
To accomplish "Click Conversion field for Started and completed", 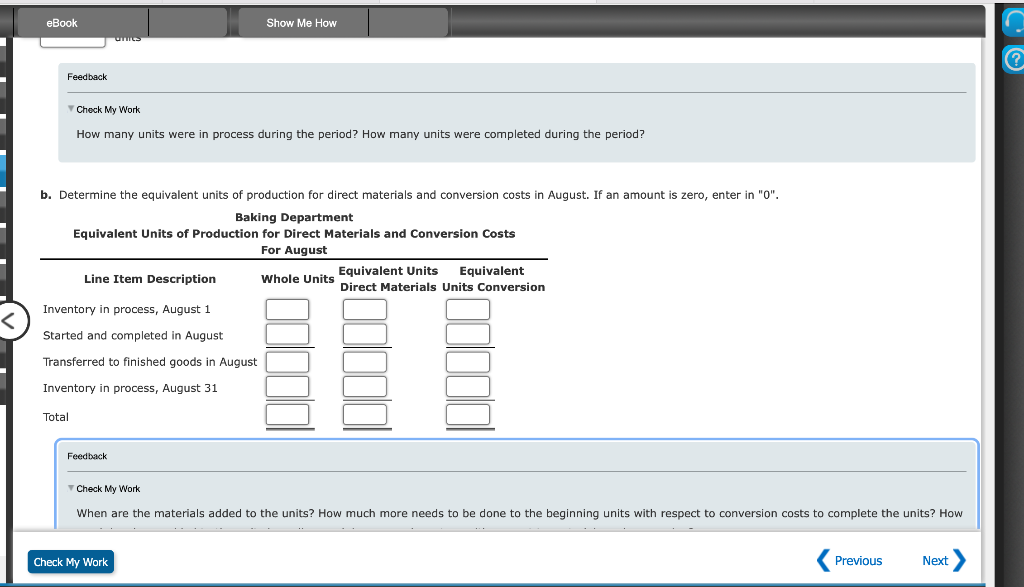I will [468, 334].
